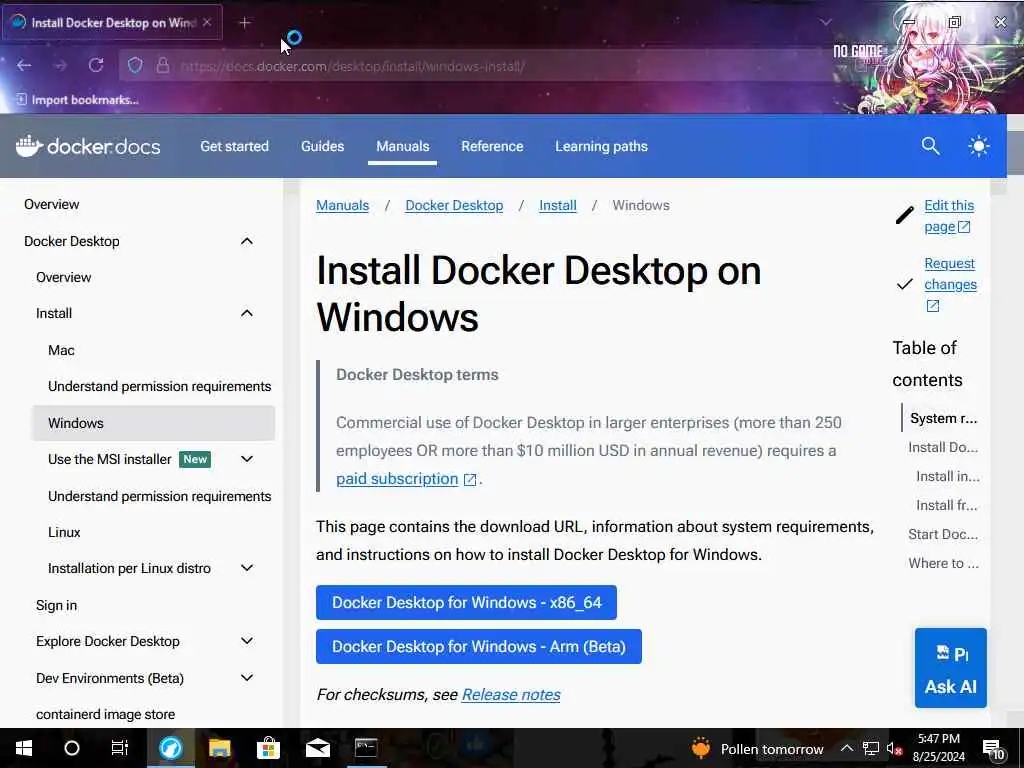Open the docs search magnifier icon

(931, 146)
